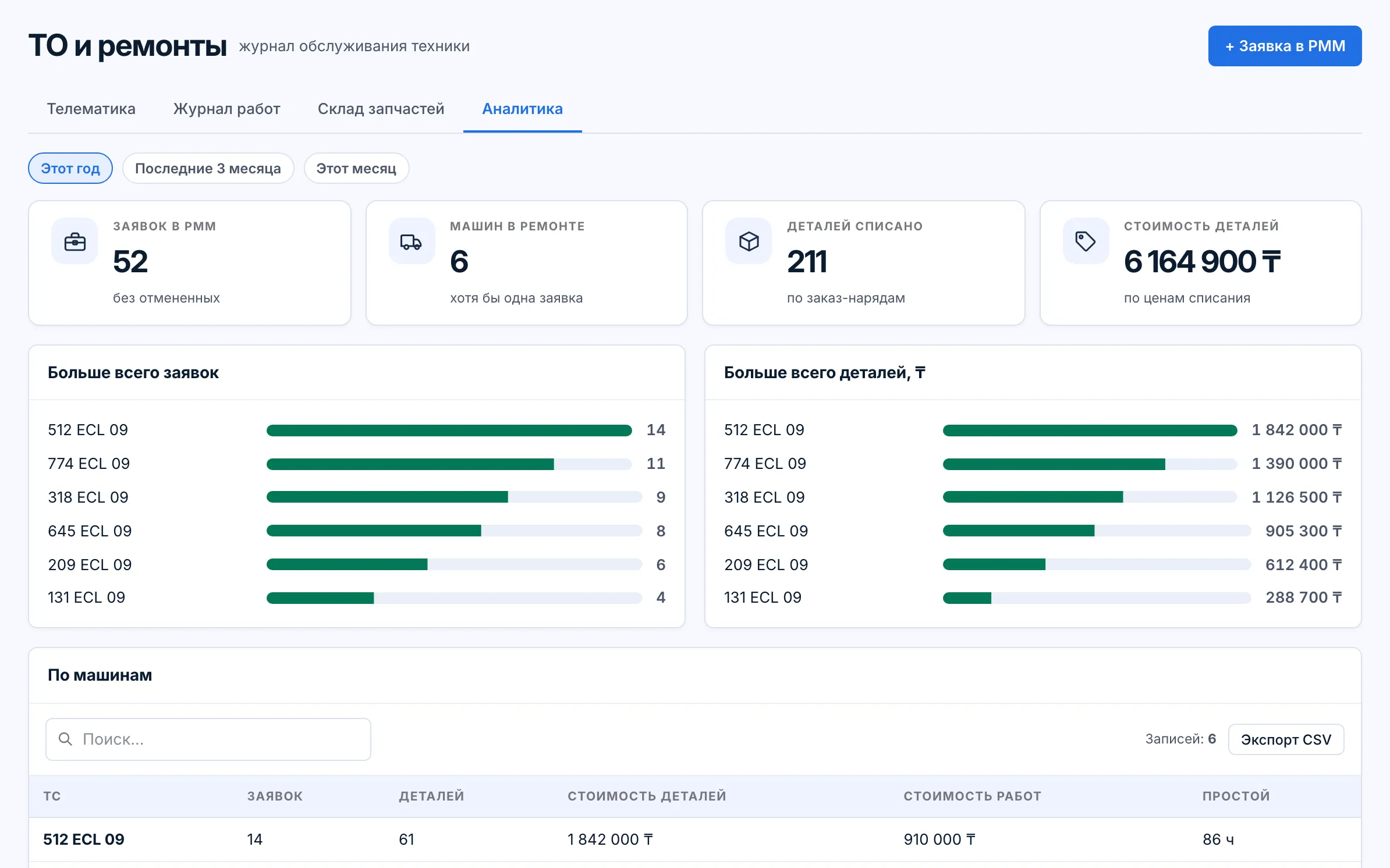The height and width of the screenshot is (868, 1390).
Task: Click the 910 000 ₸ table cell
Action: click(x=939, y=839)
